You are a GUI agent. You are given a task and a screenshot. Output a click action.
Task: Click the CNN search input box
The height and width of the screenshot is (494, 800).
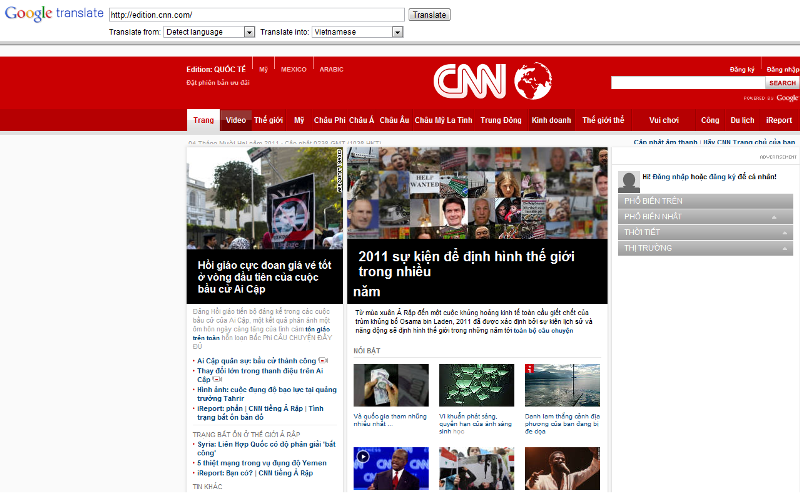[688, 83]
